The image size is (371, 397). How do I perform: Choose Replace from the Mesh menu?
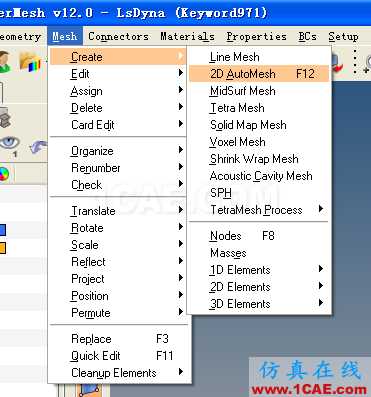[x=119, y=339]
